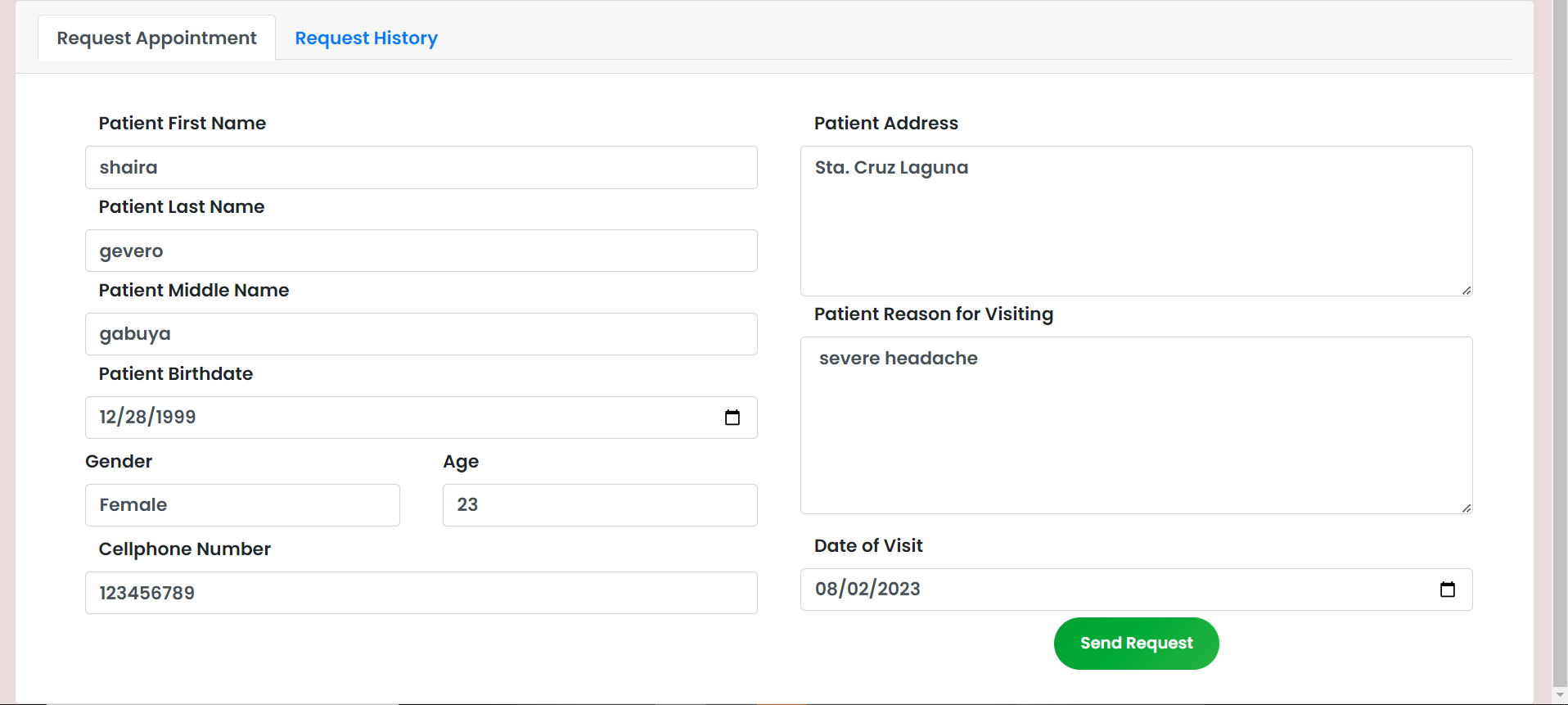Focus the Patient Last Name field

pos(421,251)
